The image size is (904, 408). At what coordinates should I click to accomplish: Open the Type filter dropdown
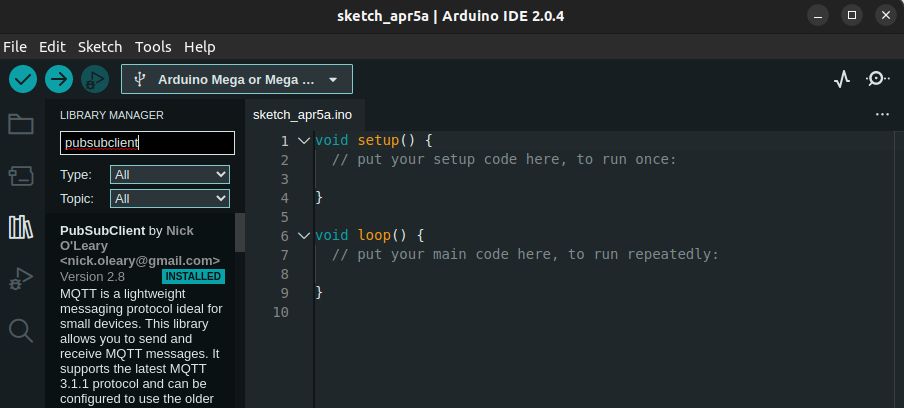(170, 175)
